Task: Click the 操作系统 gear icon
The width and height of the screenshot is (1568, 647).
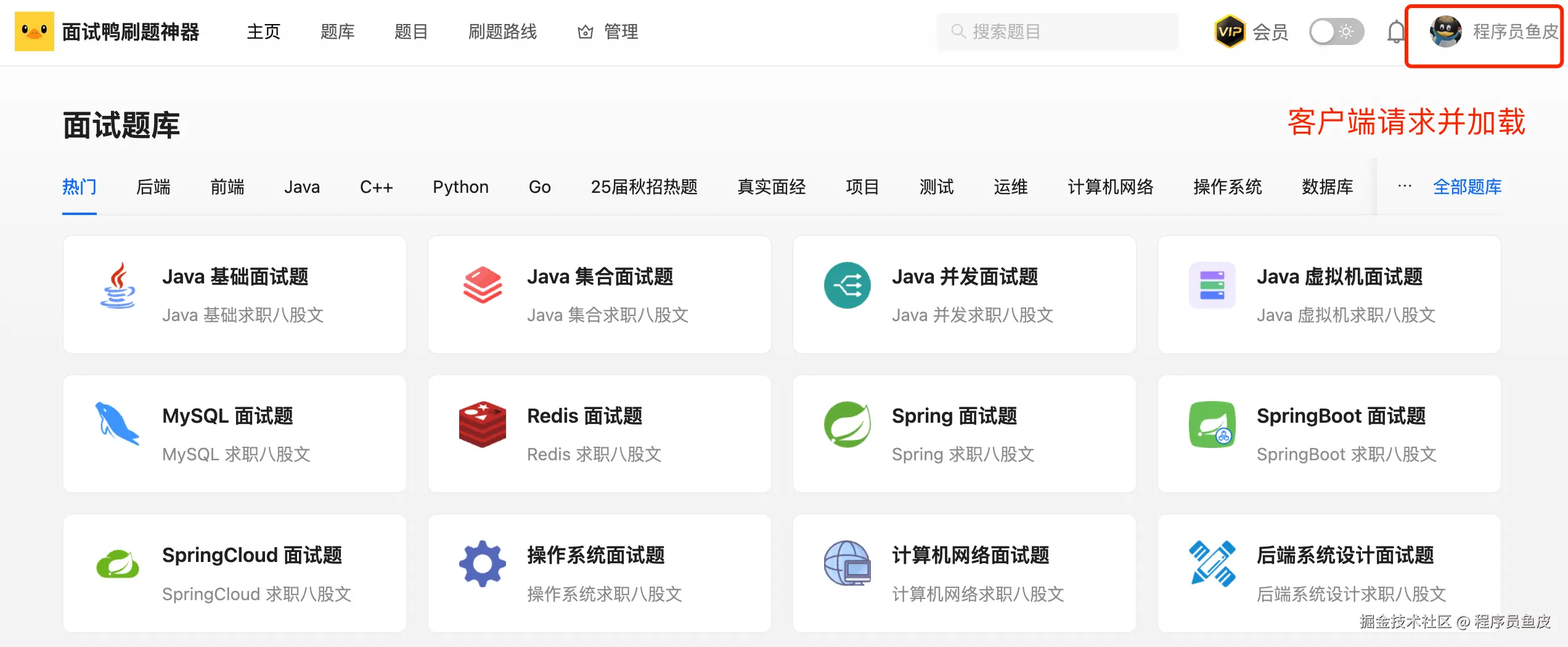Action: (483, 564)
